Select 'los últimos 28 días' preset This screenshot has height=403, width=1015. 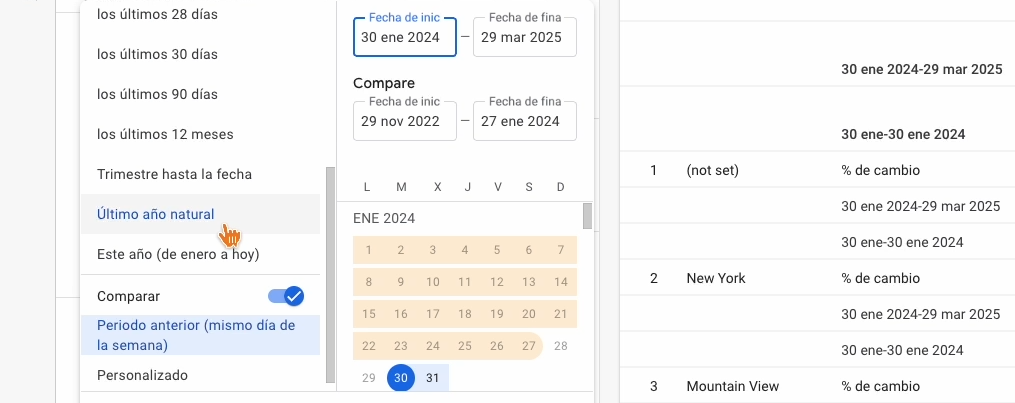157,14
